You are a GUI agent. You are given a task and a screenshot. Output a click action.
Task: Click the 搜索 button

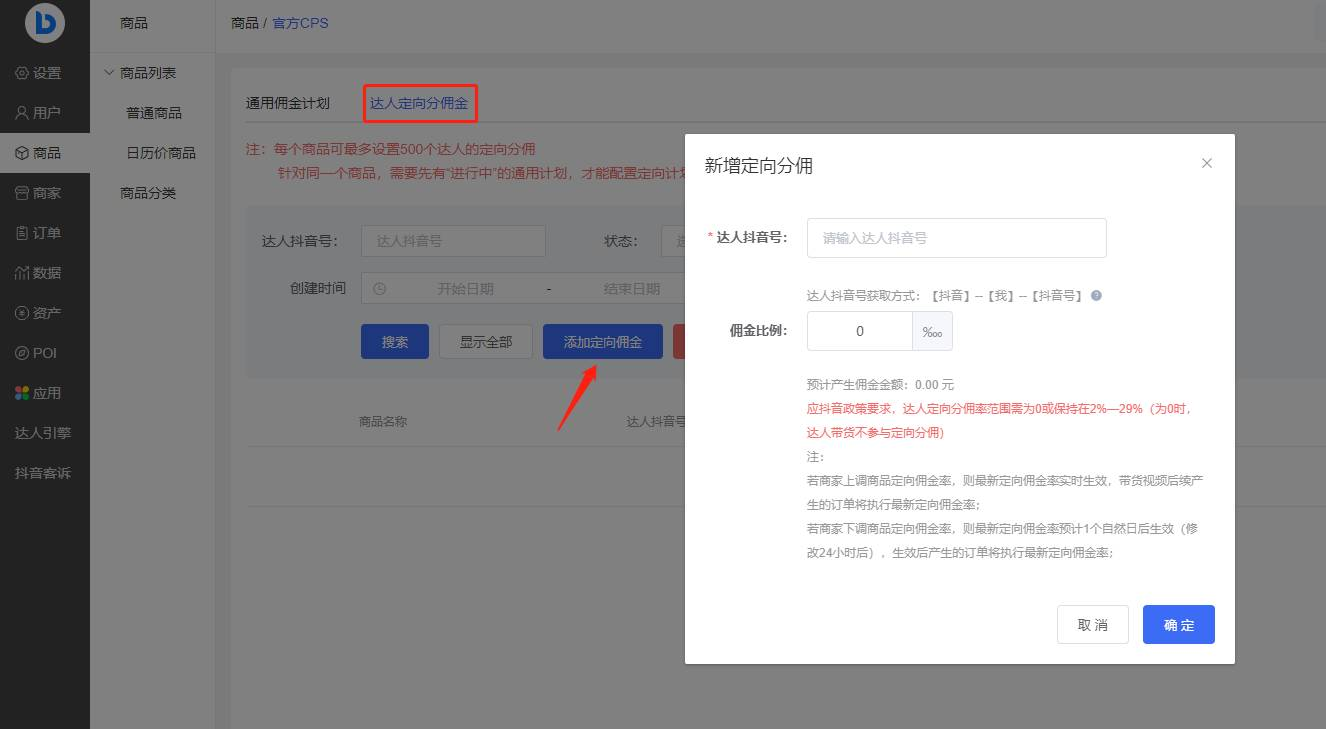click(x=395, y=341)
